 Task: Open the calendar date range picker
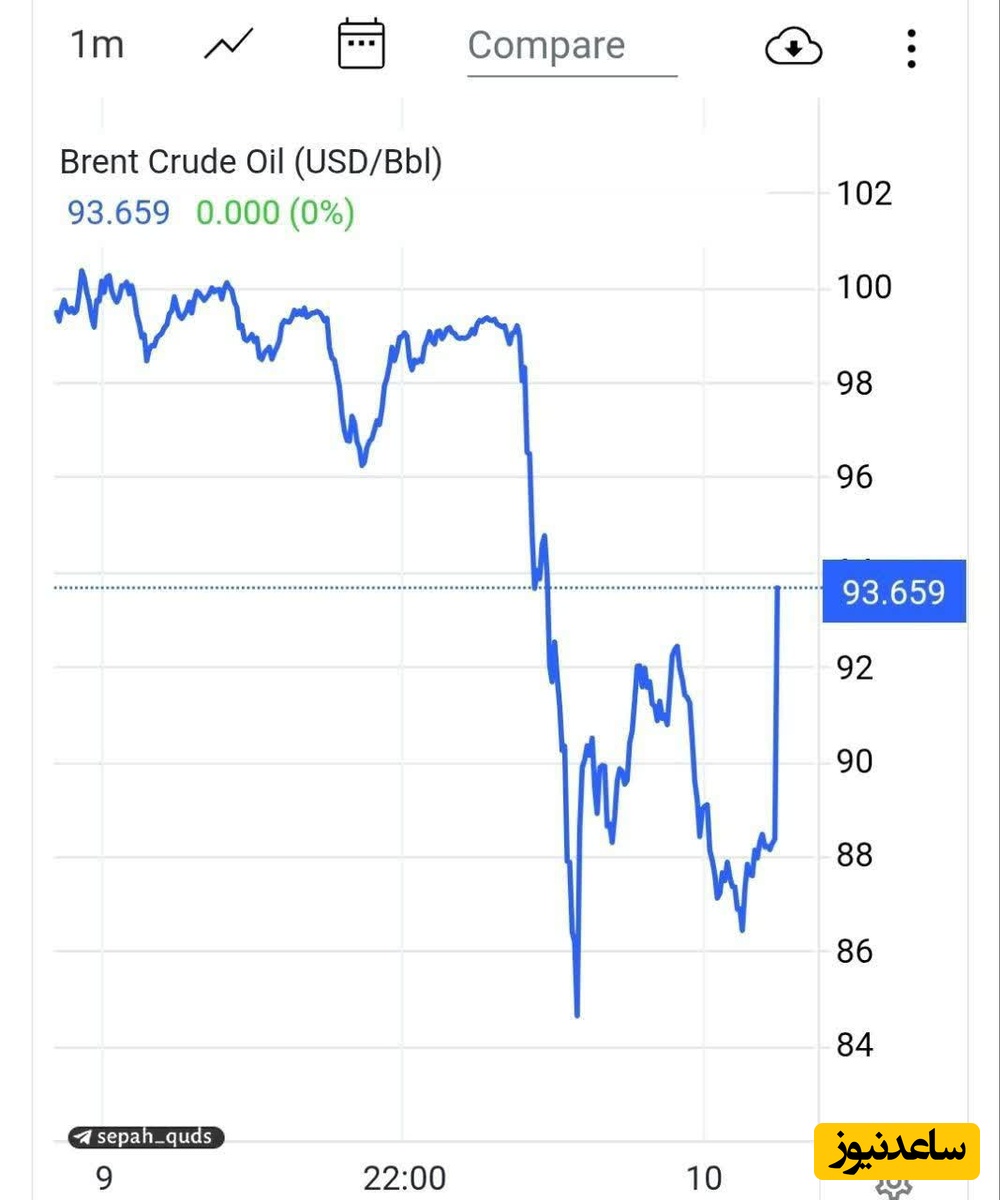[361, 45]
